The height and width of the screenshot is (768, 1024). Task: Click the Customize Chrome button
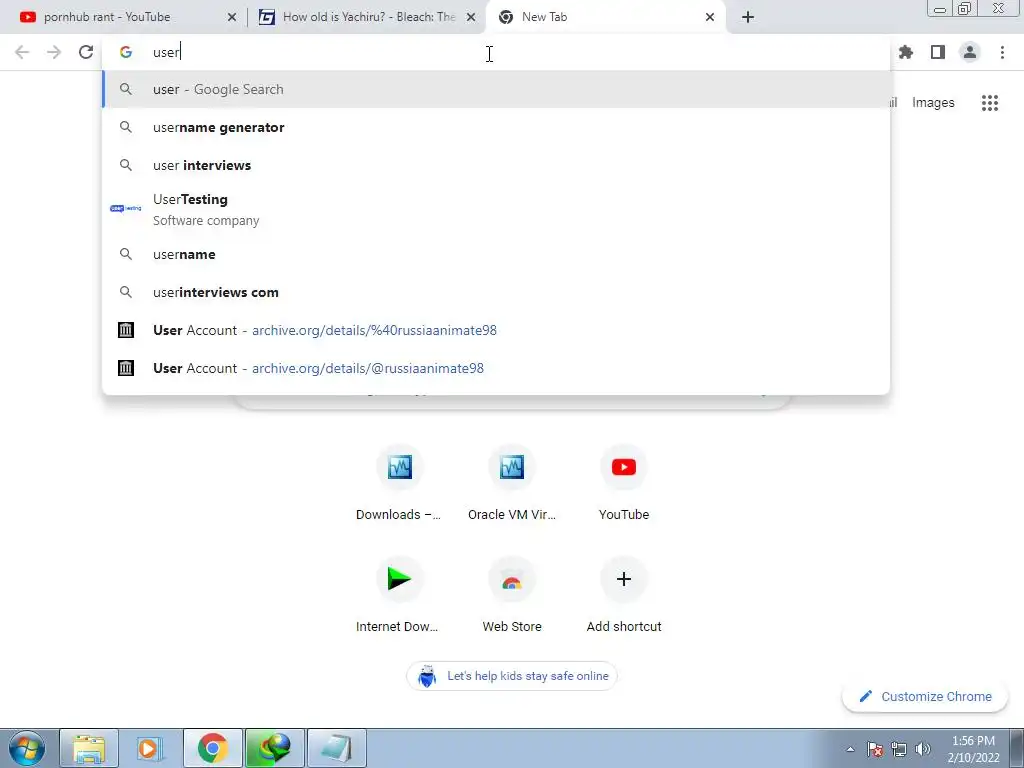(925, 696)
